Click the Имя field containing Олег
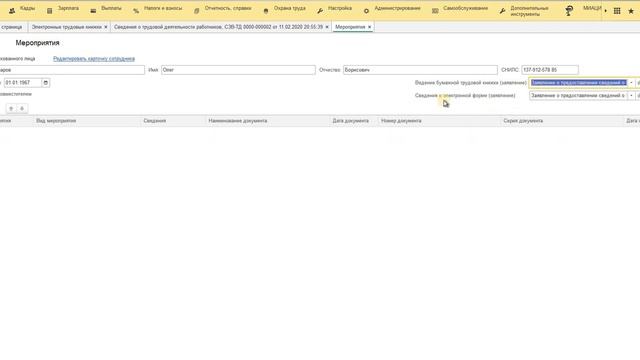 click(238, 70)
